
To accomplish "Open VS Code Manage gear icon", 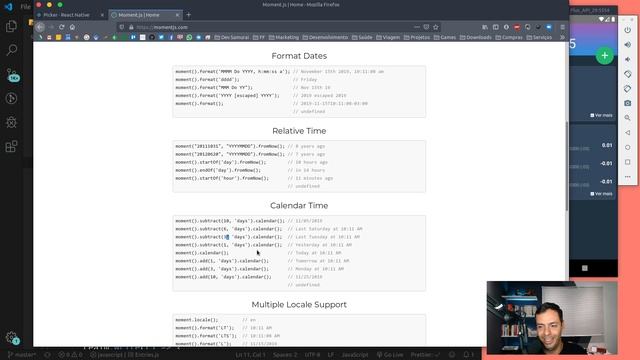I will pos(11,337).
